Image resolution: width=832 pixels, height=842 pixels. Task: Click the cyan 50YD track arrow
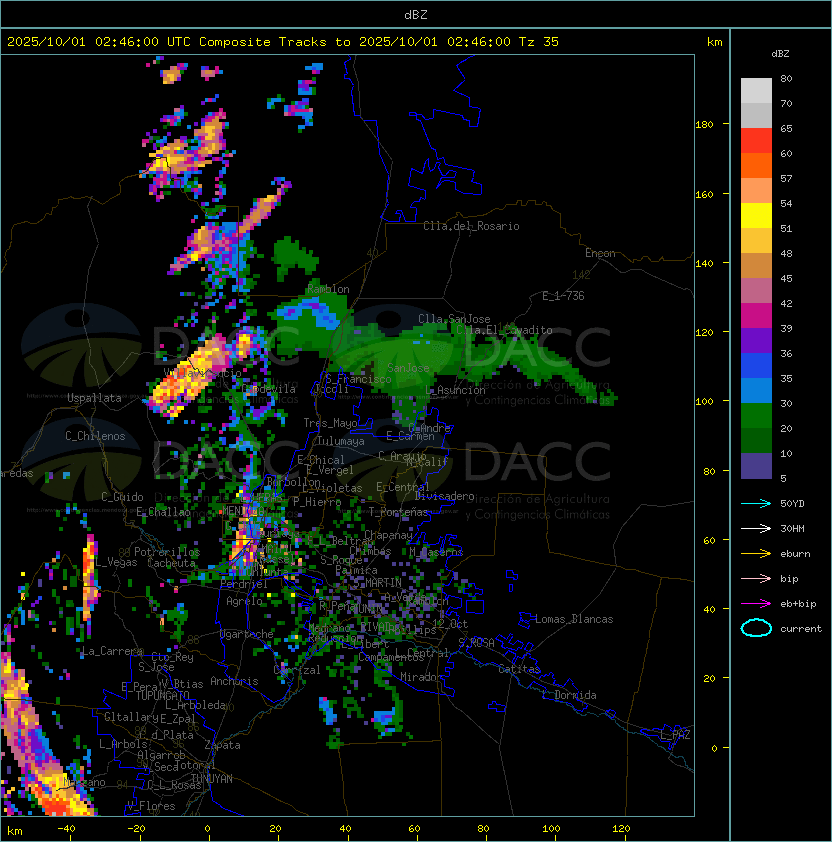[756, 503]
